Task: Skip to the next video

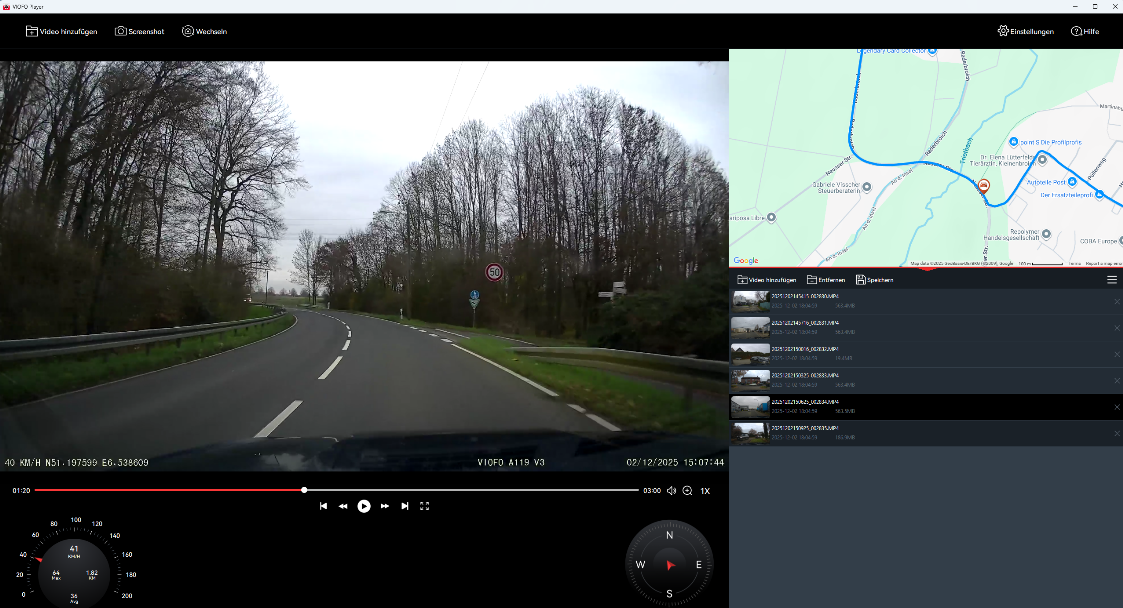Action: (404, 506)
